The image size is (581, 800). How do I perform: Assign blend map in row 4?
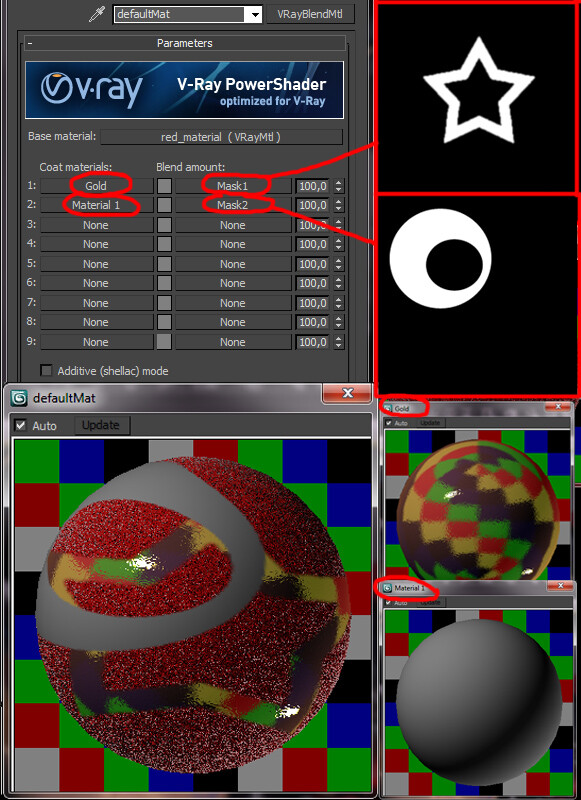point(233,244)
